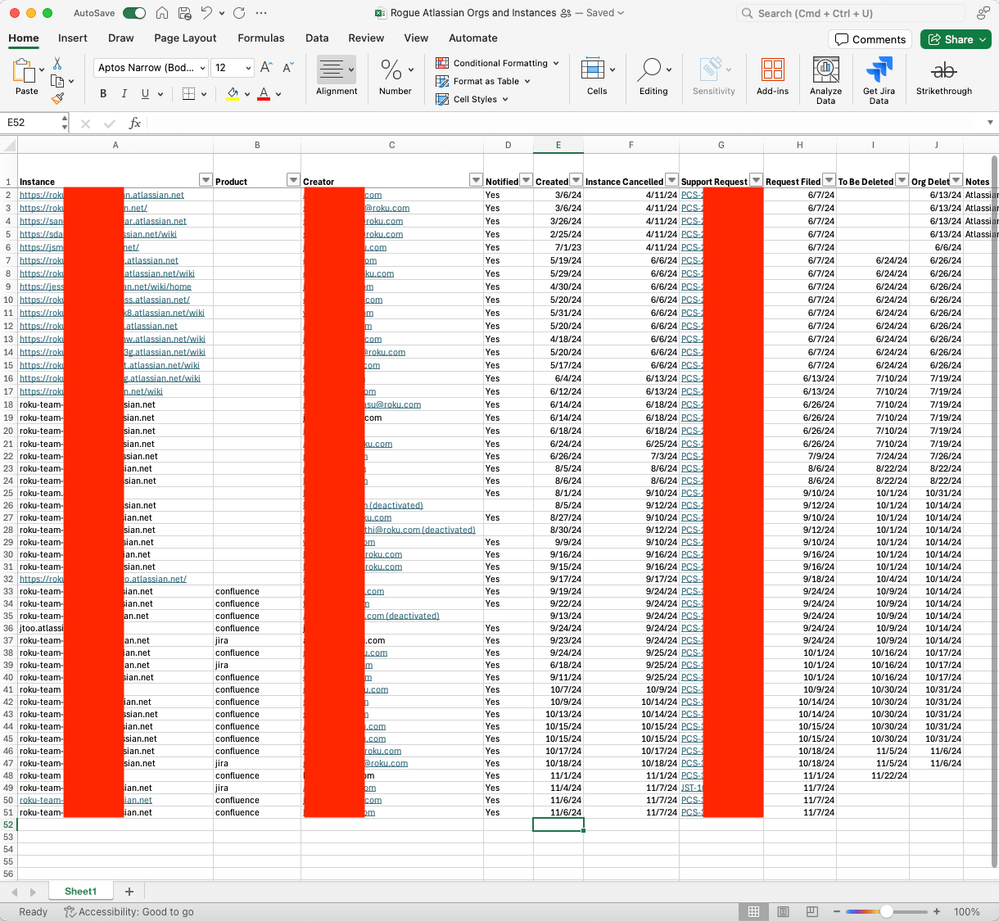Image resolution: width=999 pixels, height=921 pixels.
Task: Click the Add-ins icon
Action: click(x=772, y=70)
